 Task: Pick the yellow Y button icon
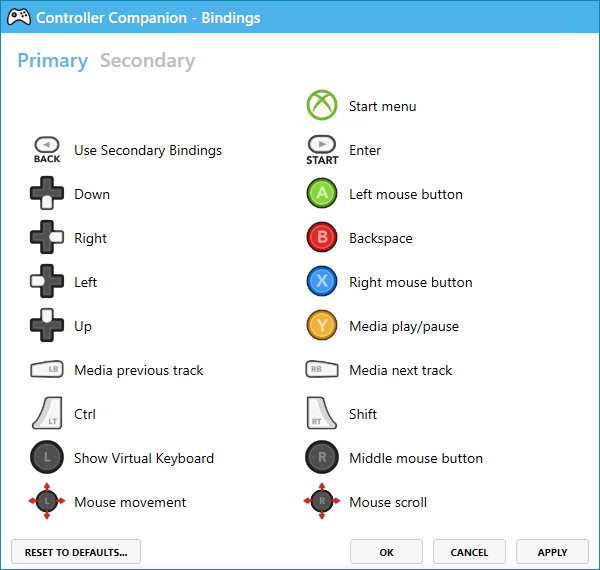tap(322, 326)
